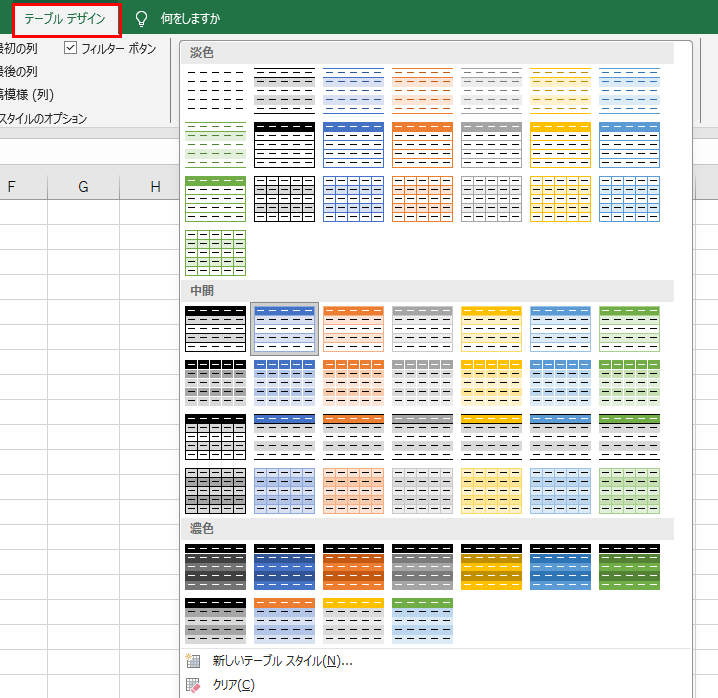The width and height of the screenshot is (718, 698).
Task: Select the lone green grid style in 淡色
Action: point(215,252)
